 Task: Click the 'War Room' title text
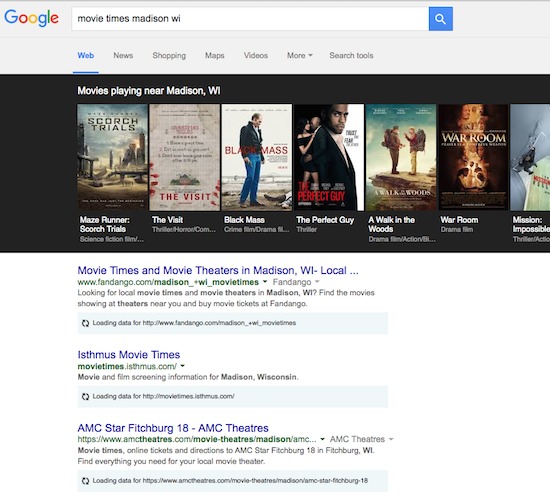(x=459, y=220)
